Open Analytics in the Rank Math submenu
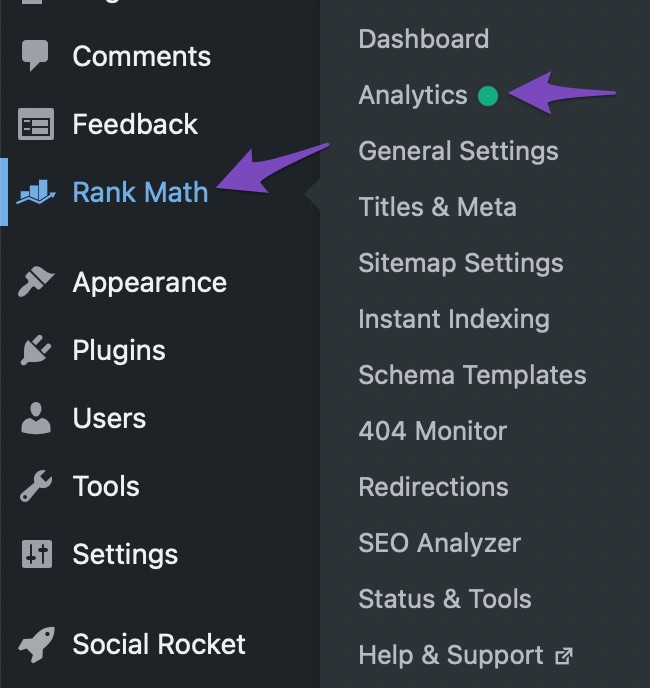Screen dimensions: 650x688 coord(413,95)
